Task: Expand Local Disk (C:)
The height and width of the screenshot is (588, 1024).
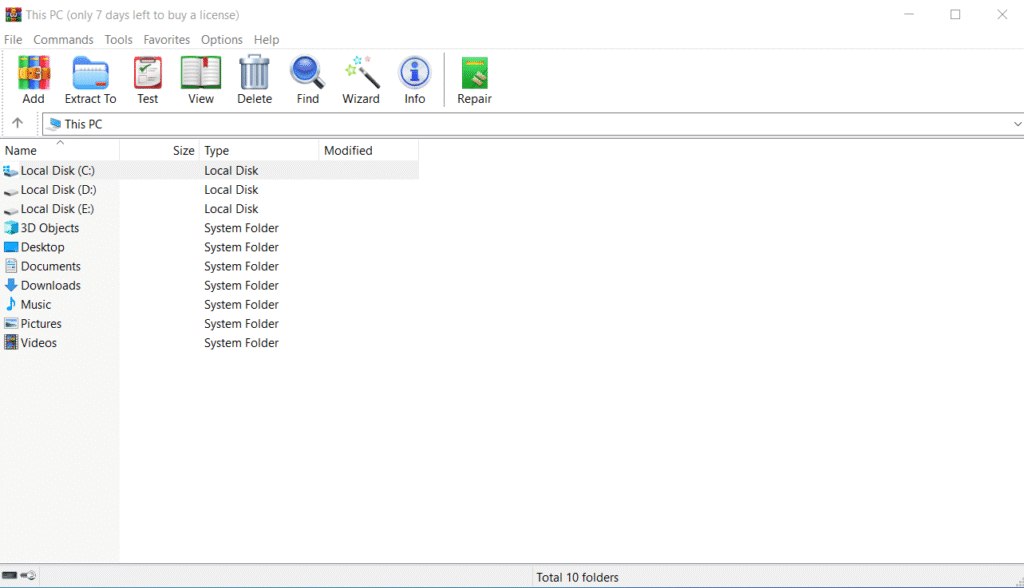Action: (55, 170)
